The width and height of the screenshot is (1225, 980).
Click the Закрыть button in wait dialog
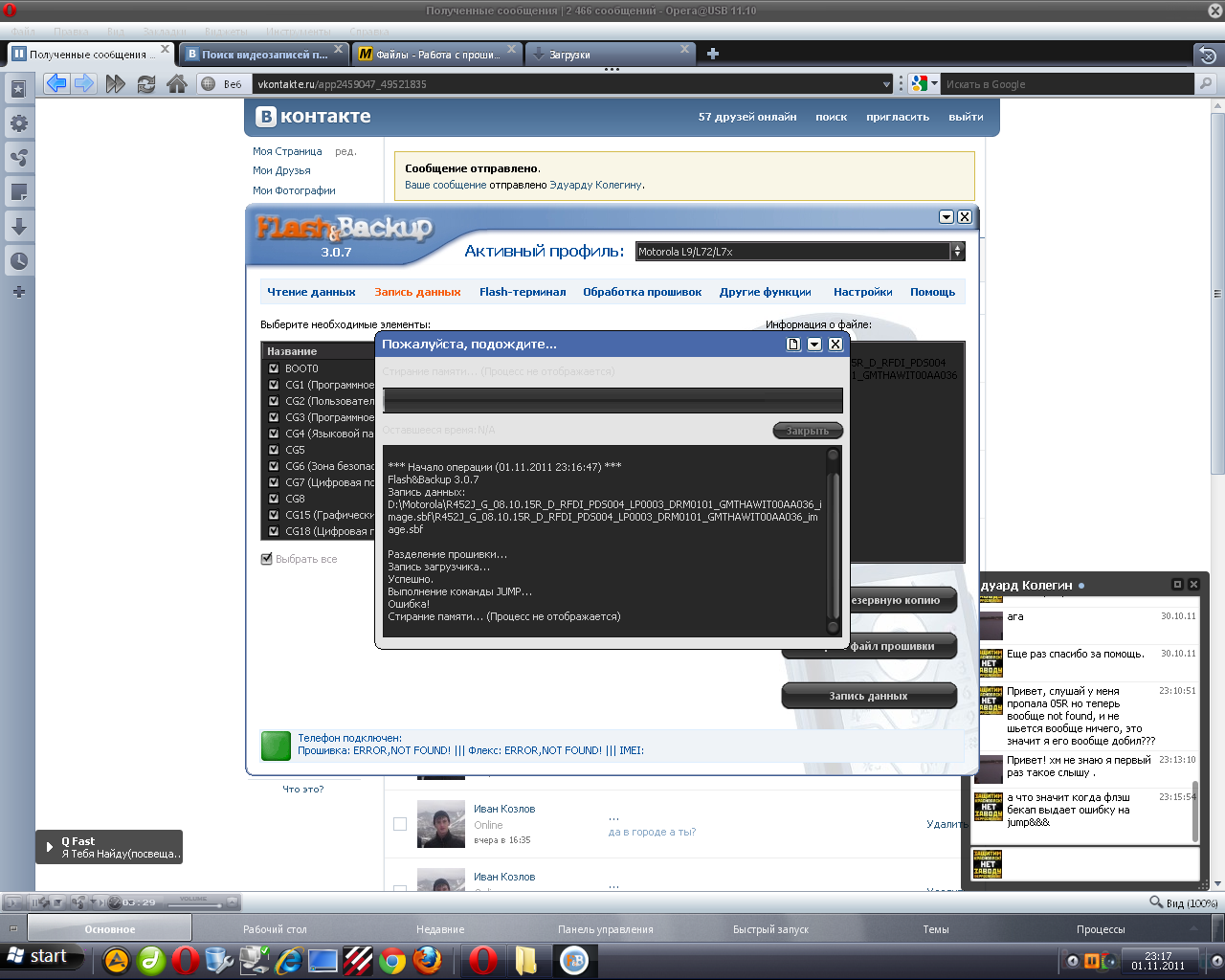(x=808, y=431)
